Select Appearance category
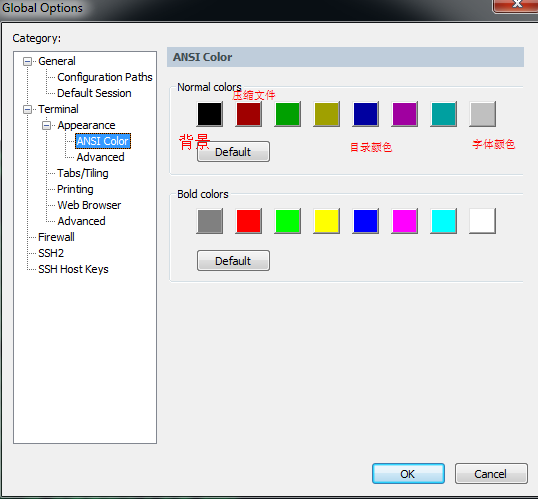This screenshot has width=538, height=499. pos(86,125)
